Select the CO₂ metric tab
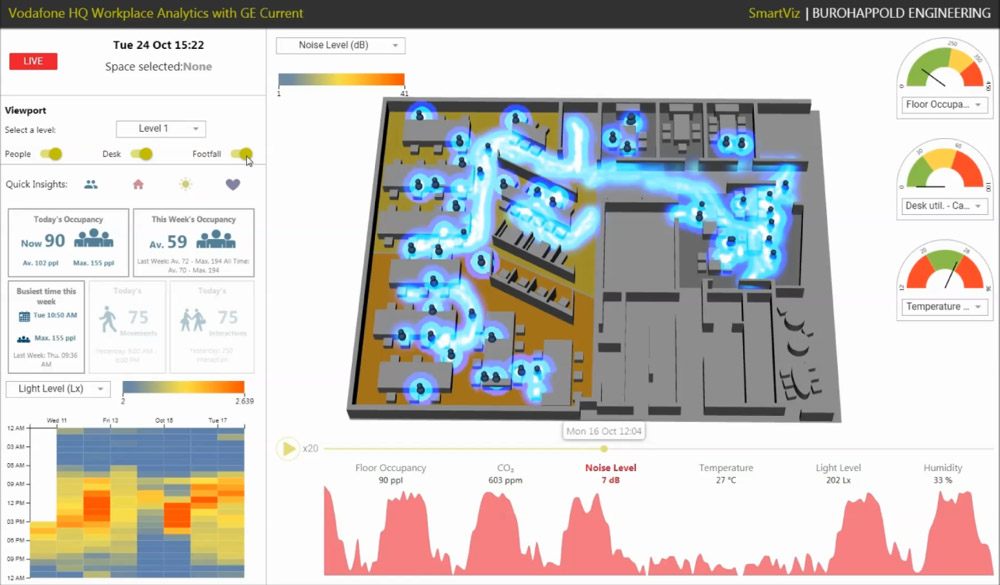This screenshot has width=1000, height=585. (505, 473)
